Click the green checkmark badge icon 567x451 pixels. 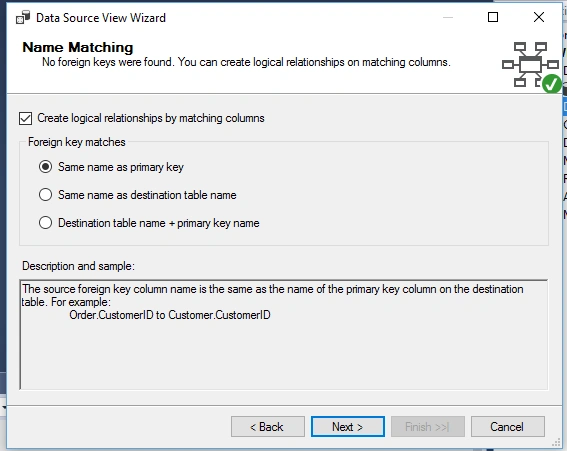tap(551, 84)
